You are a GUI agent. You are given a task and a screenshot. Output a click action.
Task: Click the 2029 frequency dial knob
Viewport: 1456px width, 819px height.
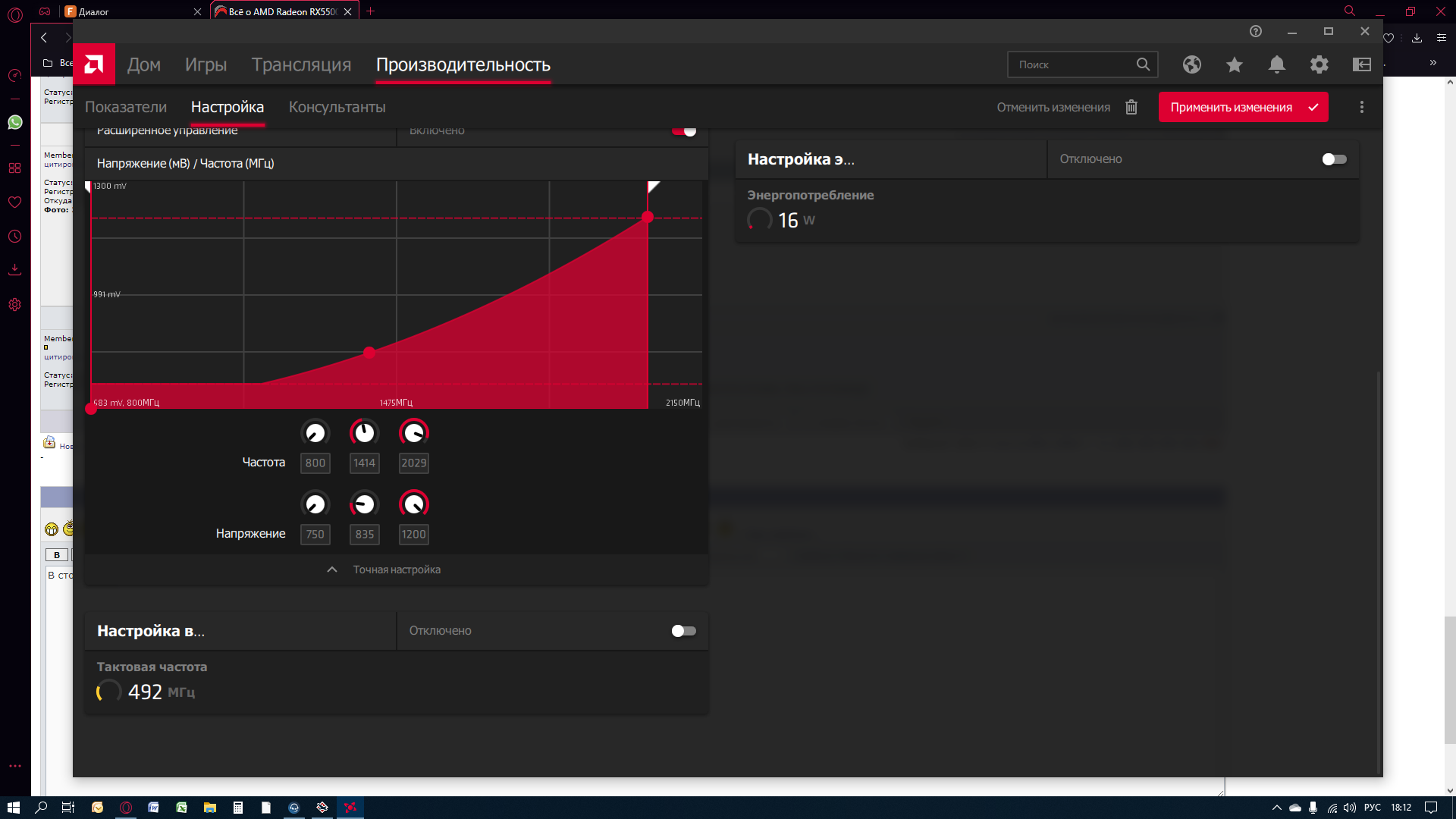[413, 432]
